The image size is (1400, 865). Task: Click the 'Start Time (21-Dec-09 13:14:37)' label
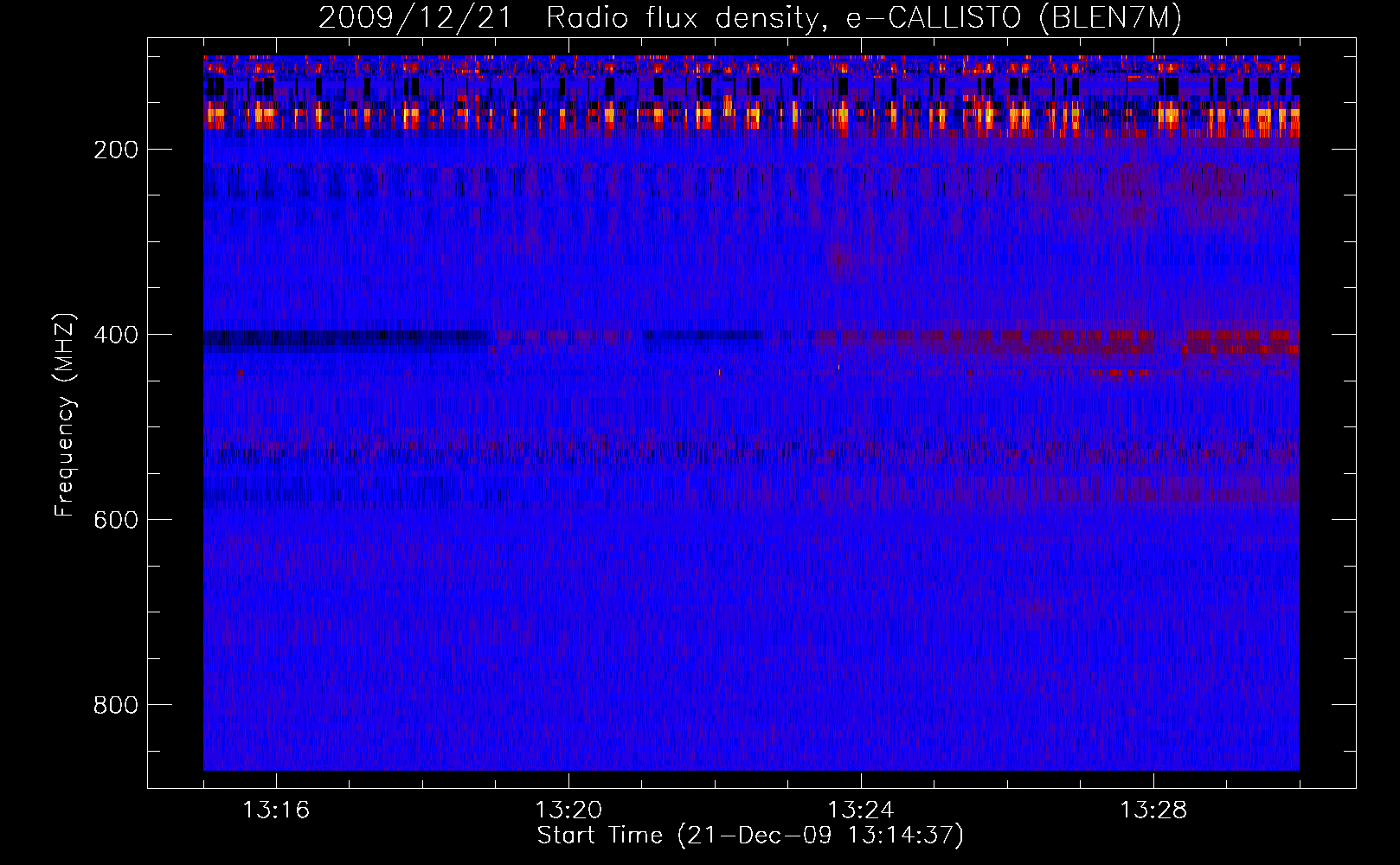[x=750, y=836]
